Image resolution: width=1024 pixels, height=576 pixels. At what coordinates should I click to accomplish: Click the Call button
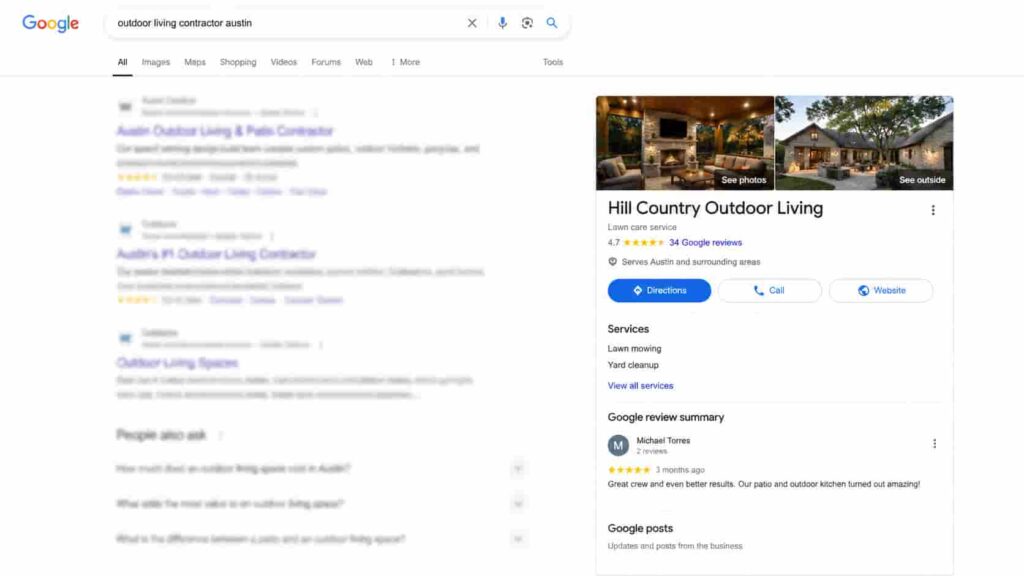(769, 291)
